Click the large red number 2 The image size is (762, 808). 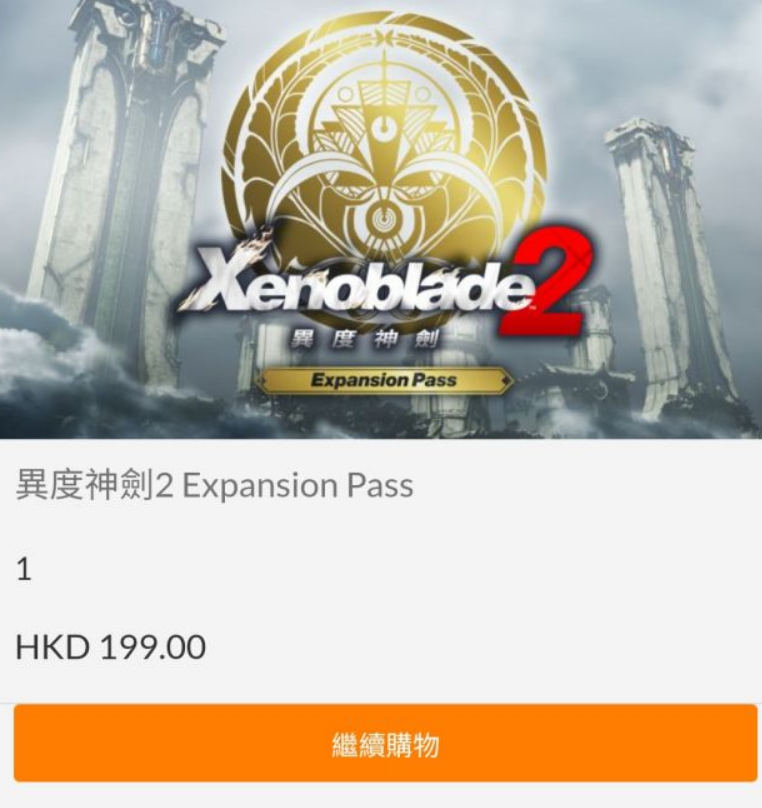544,281
